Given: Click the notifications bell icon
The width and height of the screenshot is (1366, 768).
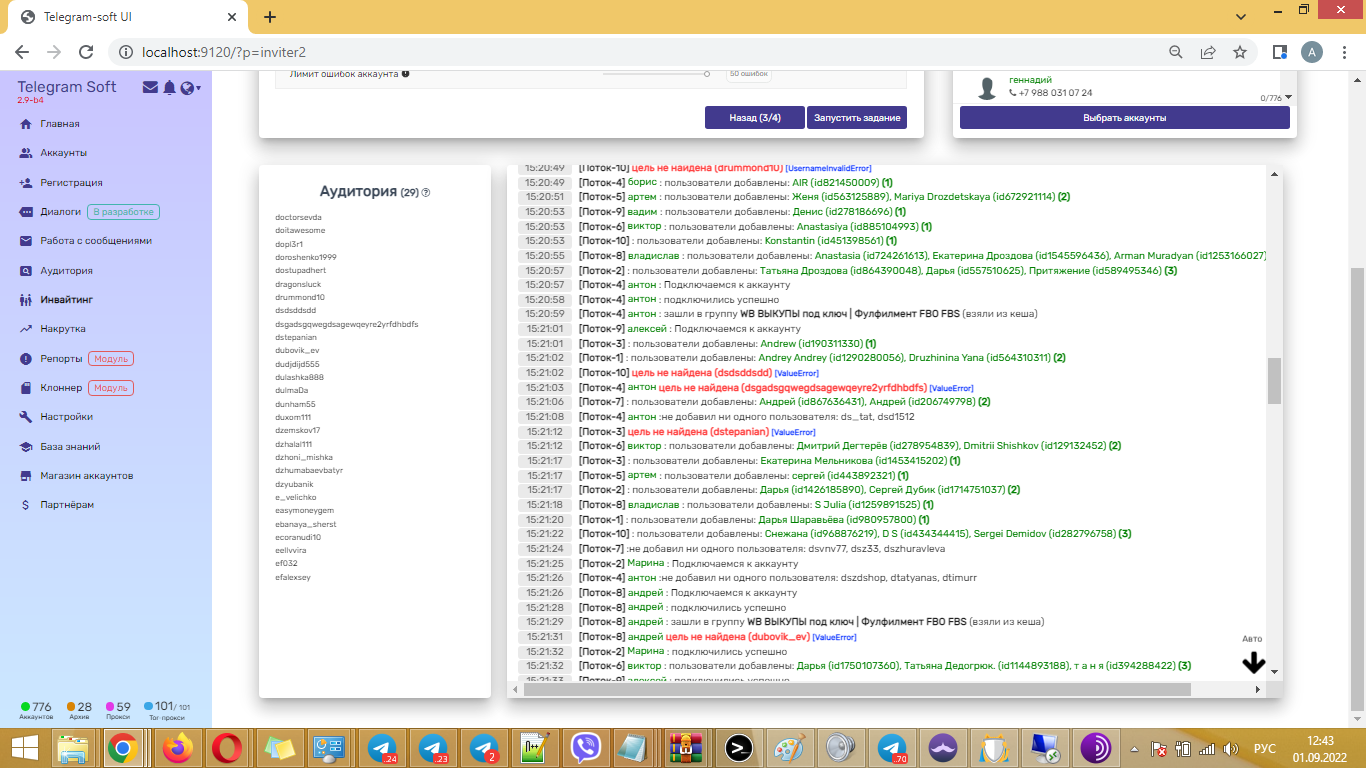Looking at the screenshot, I should [169, 88].
